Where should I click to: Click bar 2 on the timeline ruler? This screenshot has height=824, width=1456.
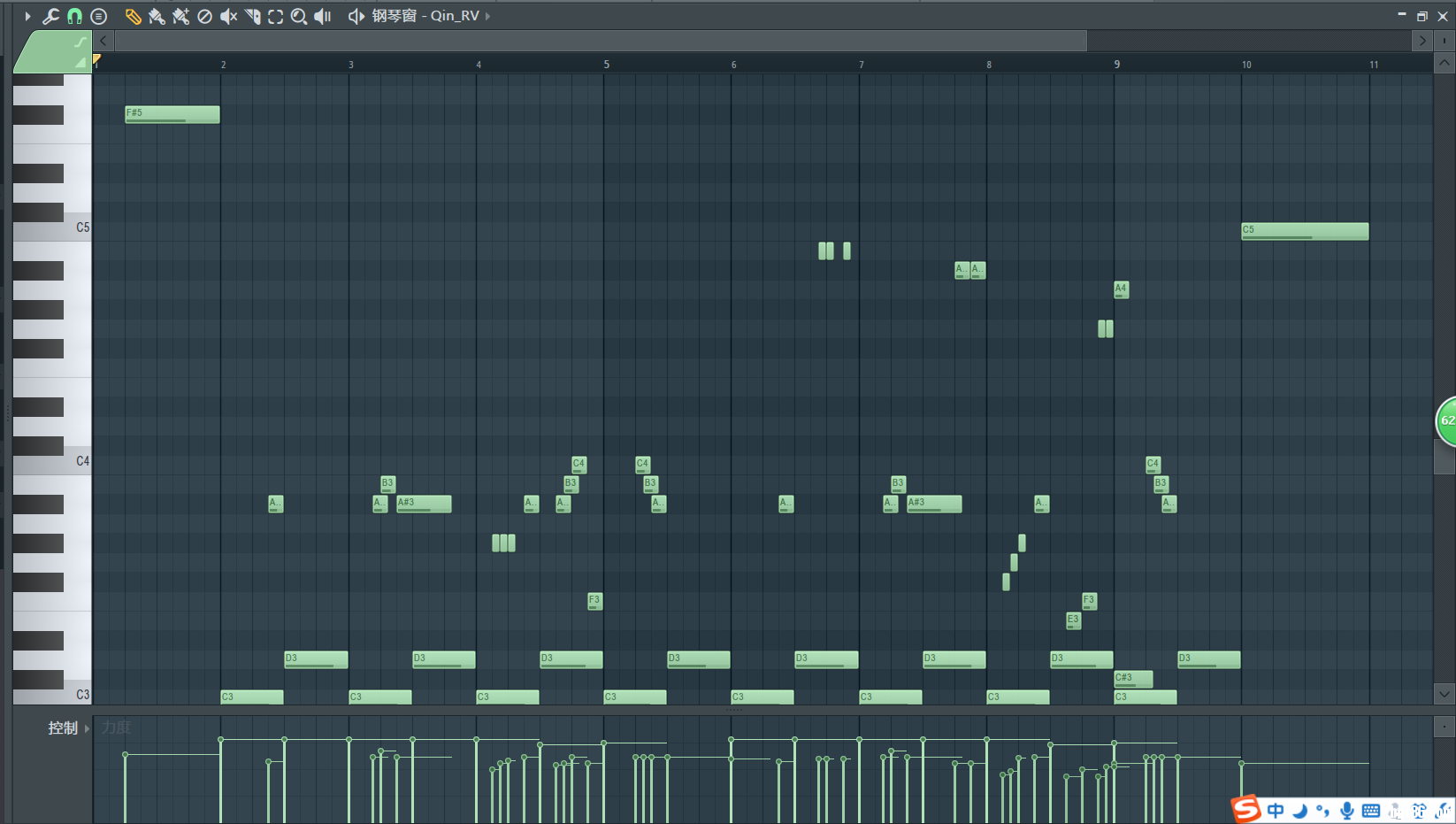[x=223, y=64]
